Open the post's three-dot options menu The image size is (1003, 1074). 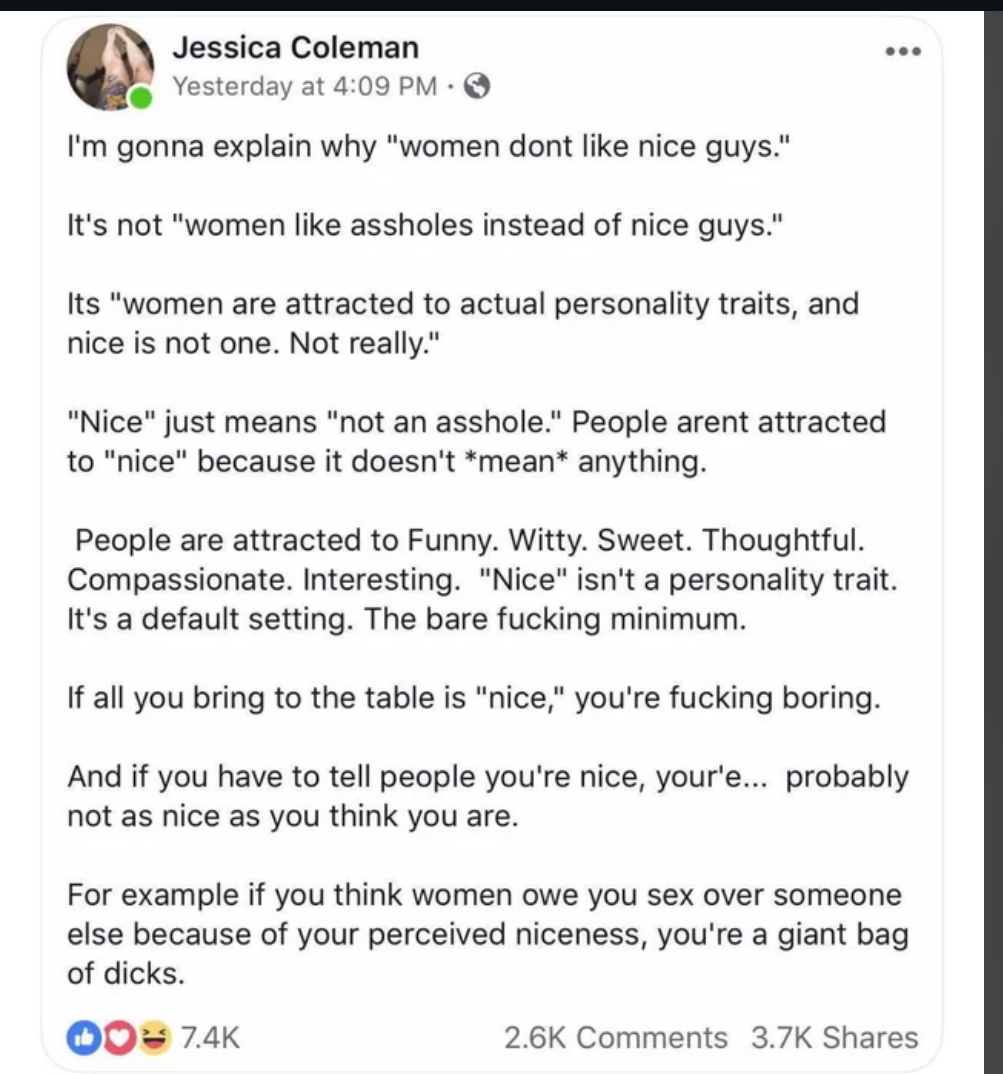point(903,51)
